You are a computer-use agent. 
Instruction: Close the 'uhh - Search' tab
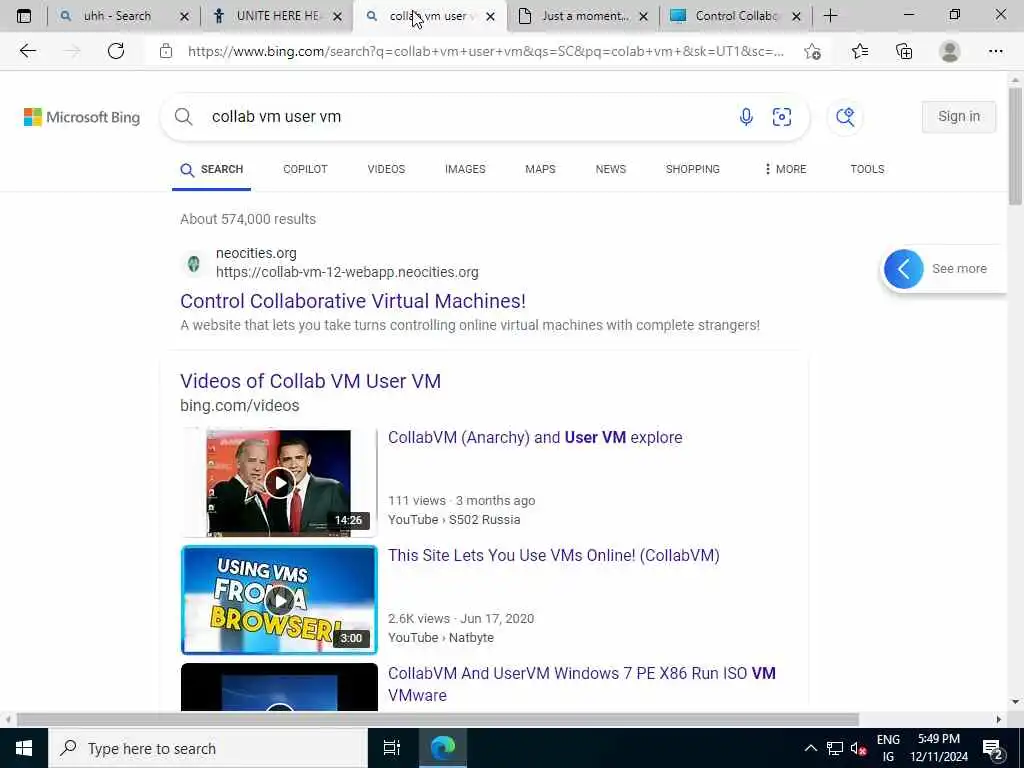(184, 16)
